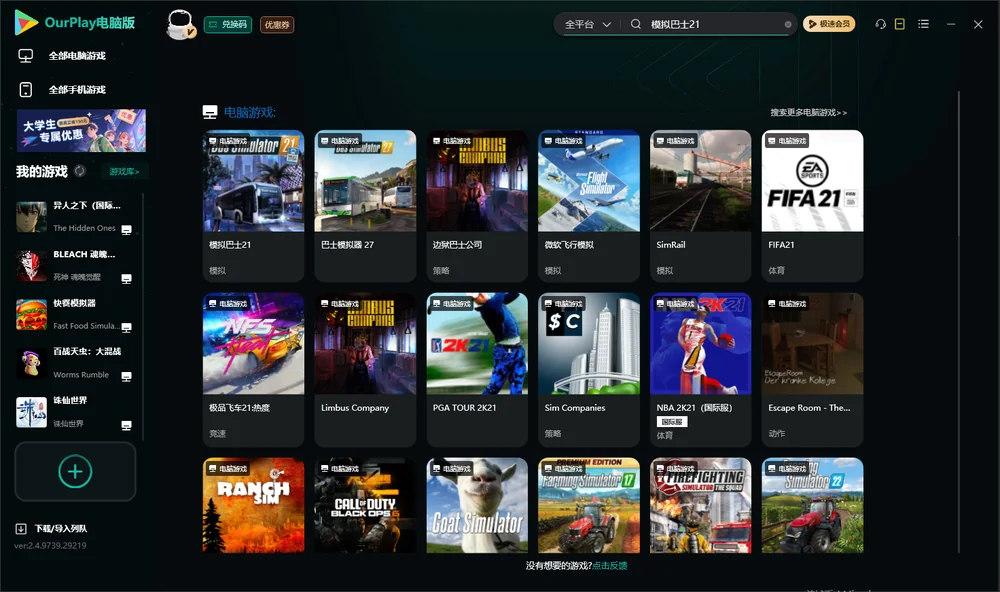The width and height of the screenshot is (1000, 592).
Task: Click the PC icon on the 死神 魂魄觉醒 row
Action: (127, 279)
